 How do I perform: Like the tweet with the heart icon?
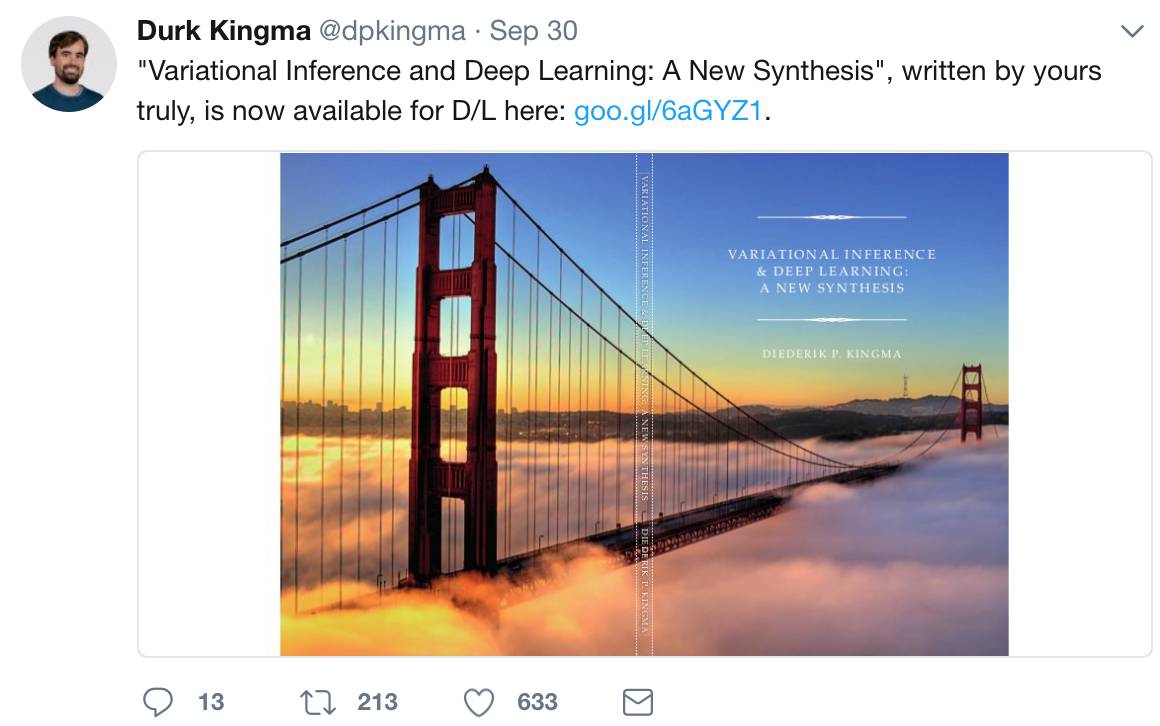(479, 702)
